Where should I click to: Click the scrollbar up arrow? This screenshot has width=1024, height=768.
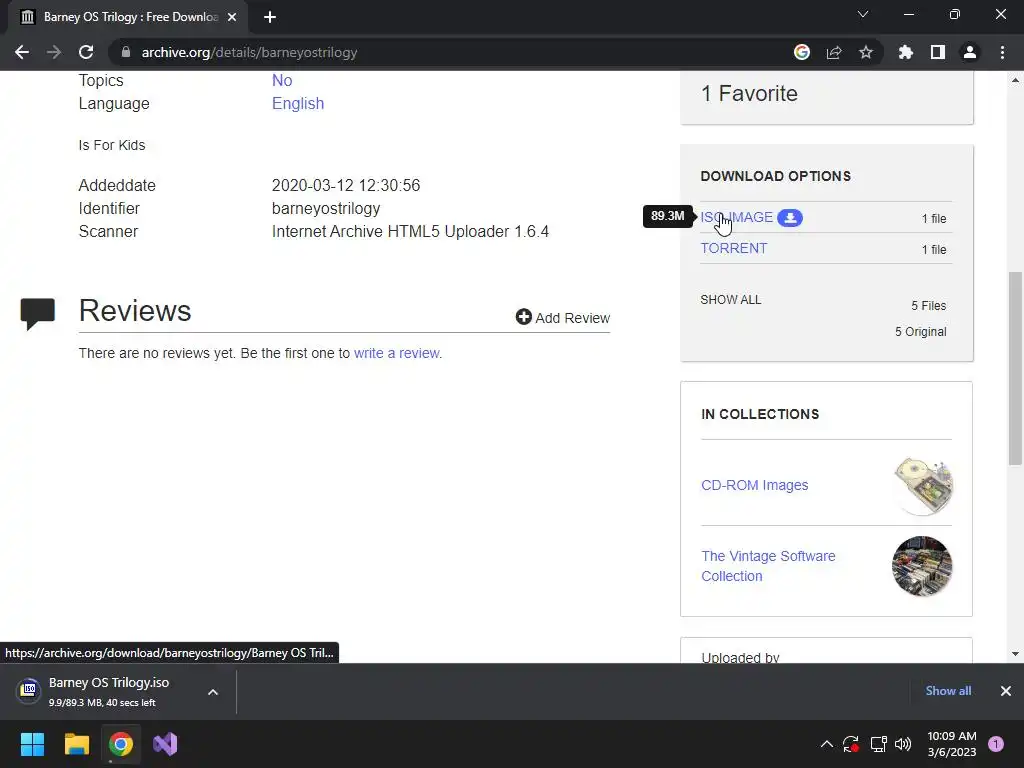click(1015, 80)
